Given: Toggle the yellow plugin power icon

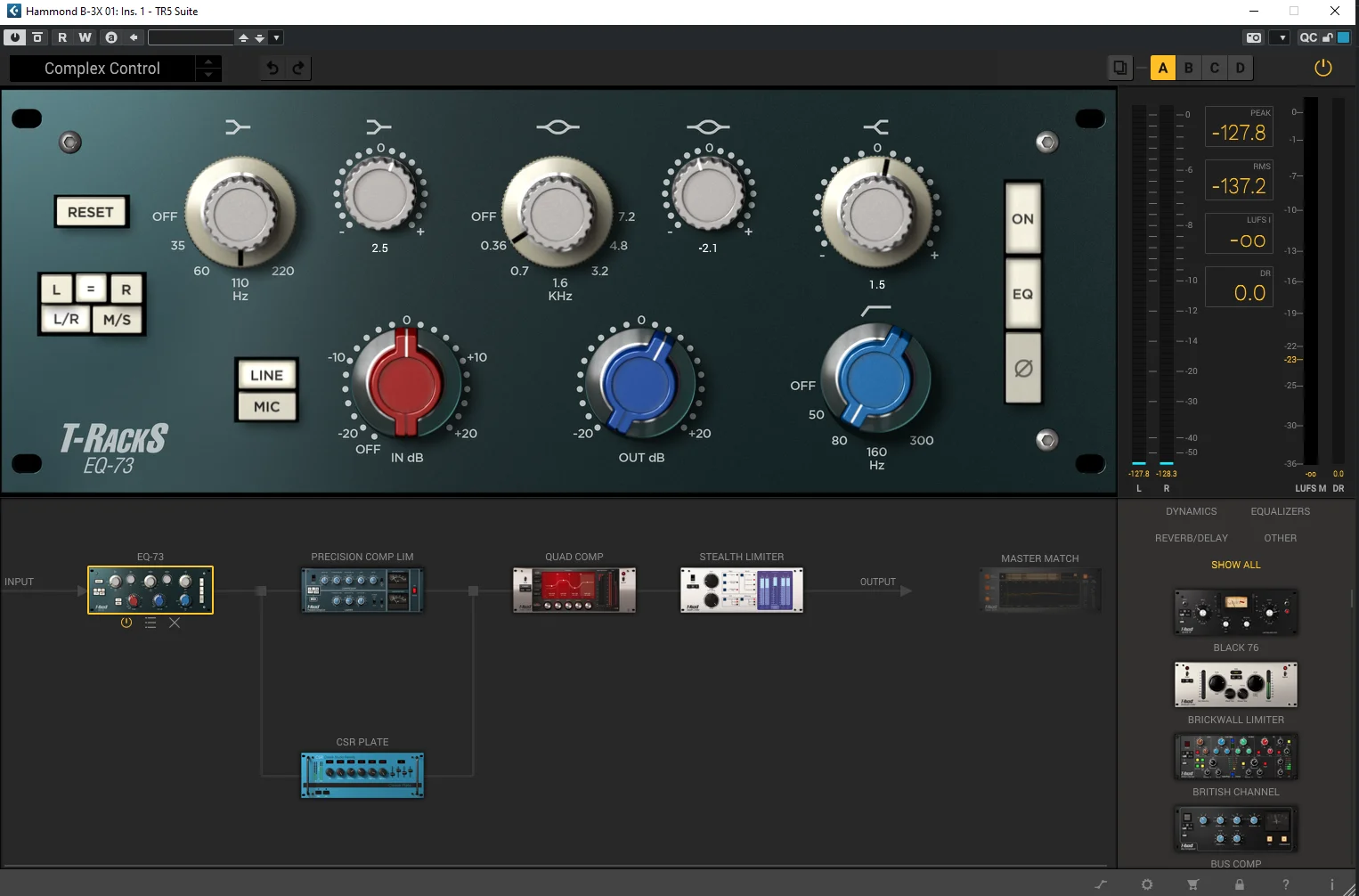Looking at the screenshot, I should [1323, 68].
